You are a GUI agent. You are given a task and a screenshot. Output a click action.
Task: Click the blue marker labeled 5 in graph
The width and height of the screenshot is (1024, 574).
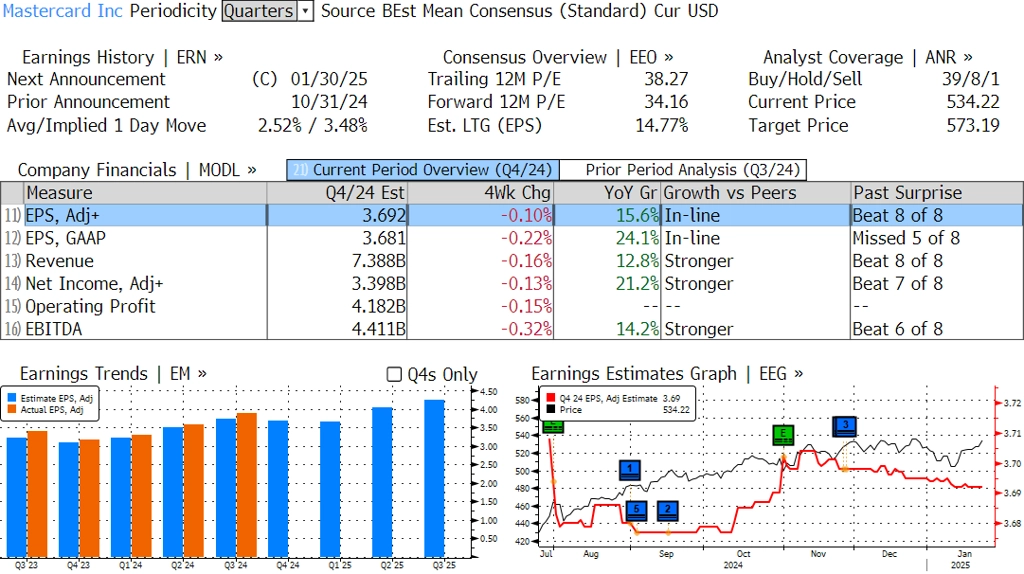(x=636, y=511)
